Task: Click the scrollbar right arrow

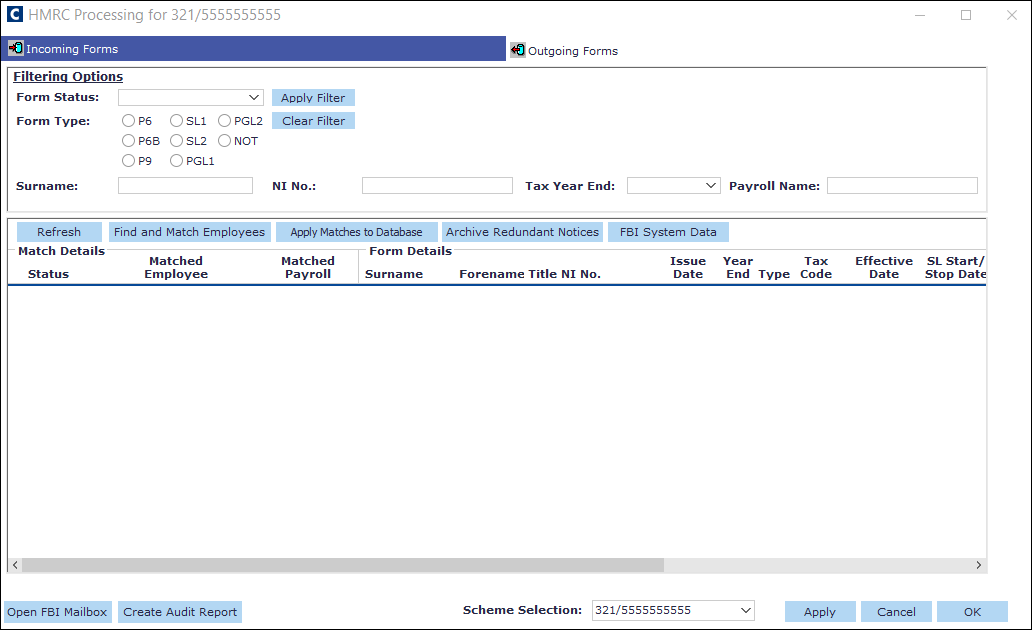Action: pos(979,565)
